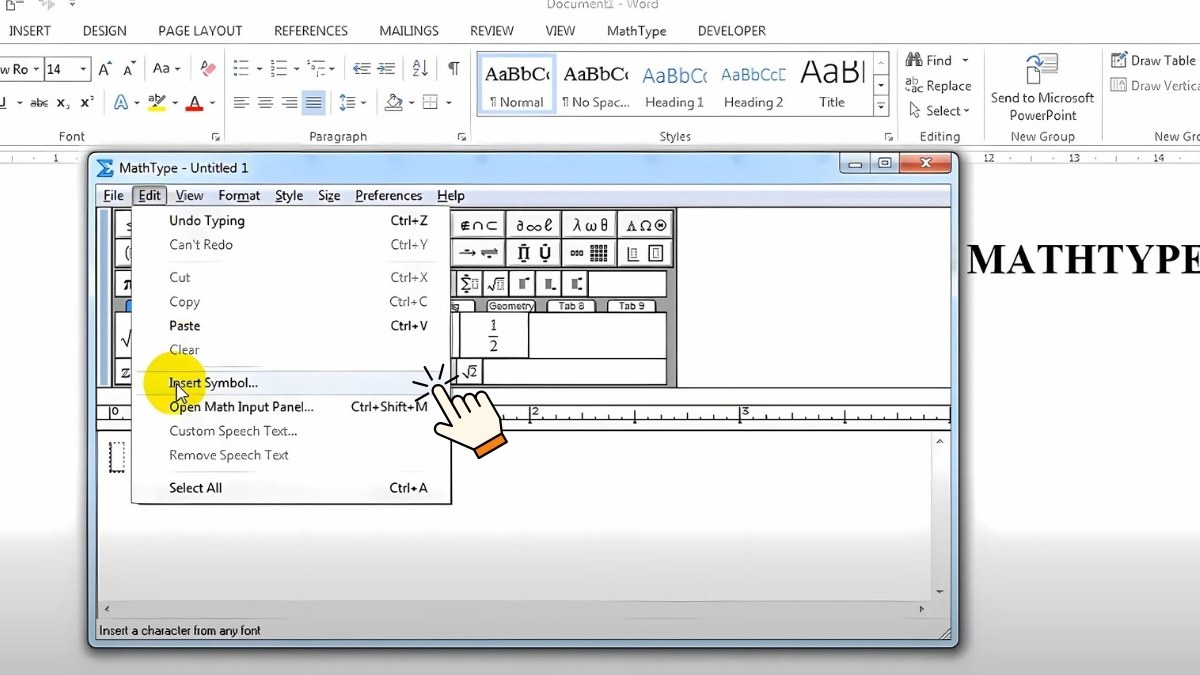Click the Replace button
This screenshot has height=675, width=1200.
(938, 86)
